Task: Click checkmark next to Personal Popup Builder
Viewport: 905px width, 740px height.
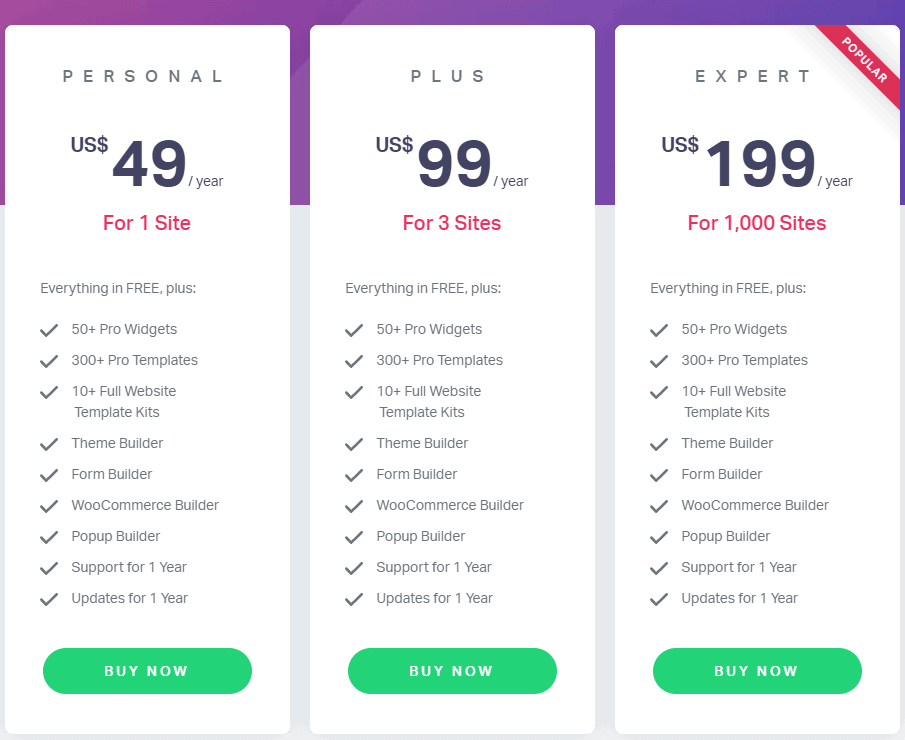Action: (x=49, y=537)
